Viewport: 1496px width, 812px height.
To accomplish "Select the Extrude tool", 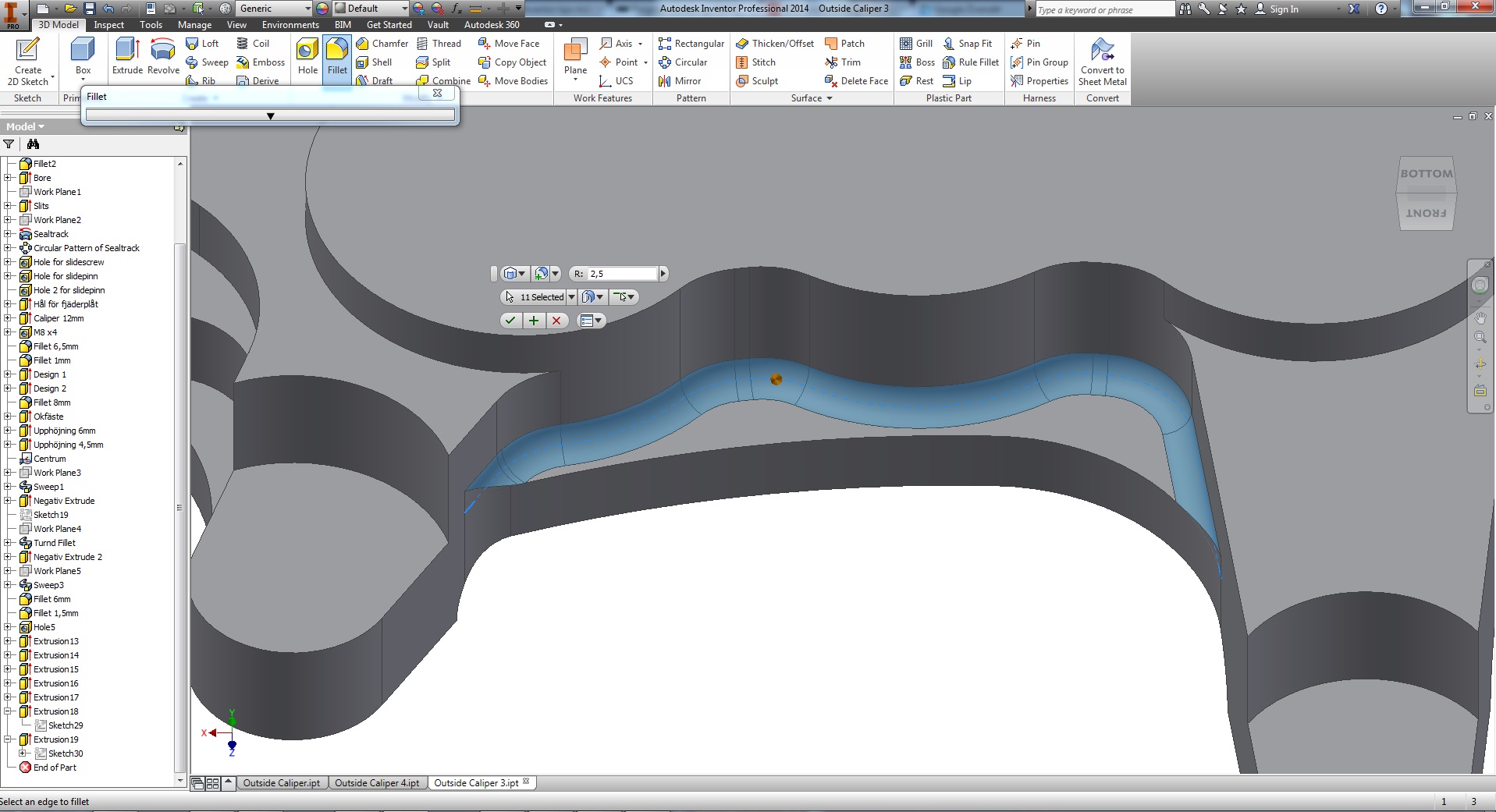I will click(127, 56).
